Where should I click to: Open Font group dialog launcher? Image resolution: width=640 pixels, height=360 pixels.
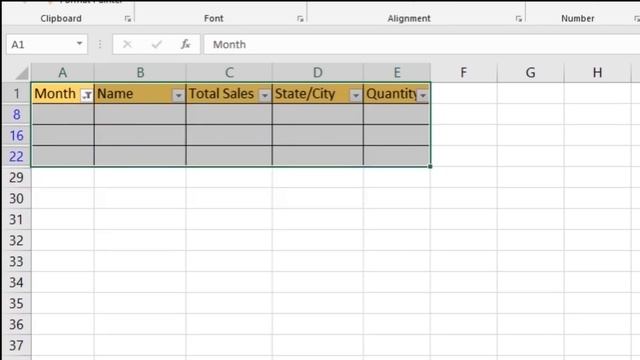click(300, 19)
